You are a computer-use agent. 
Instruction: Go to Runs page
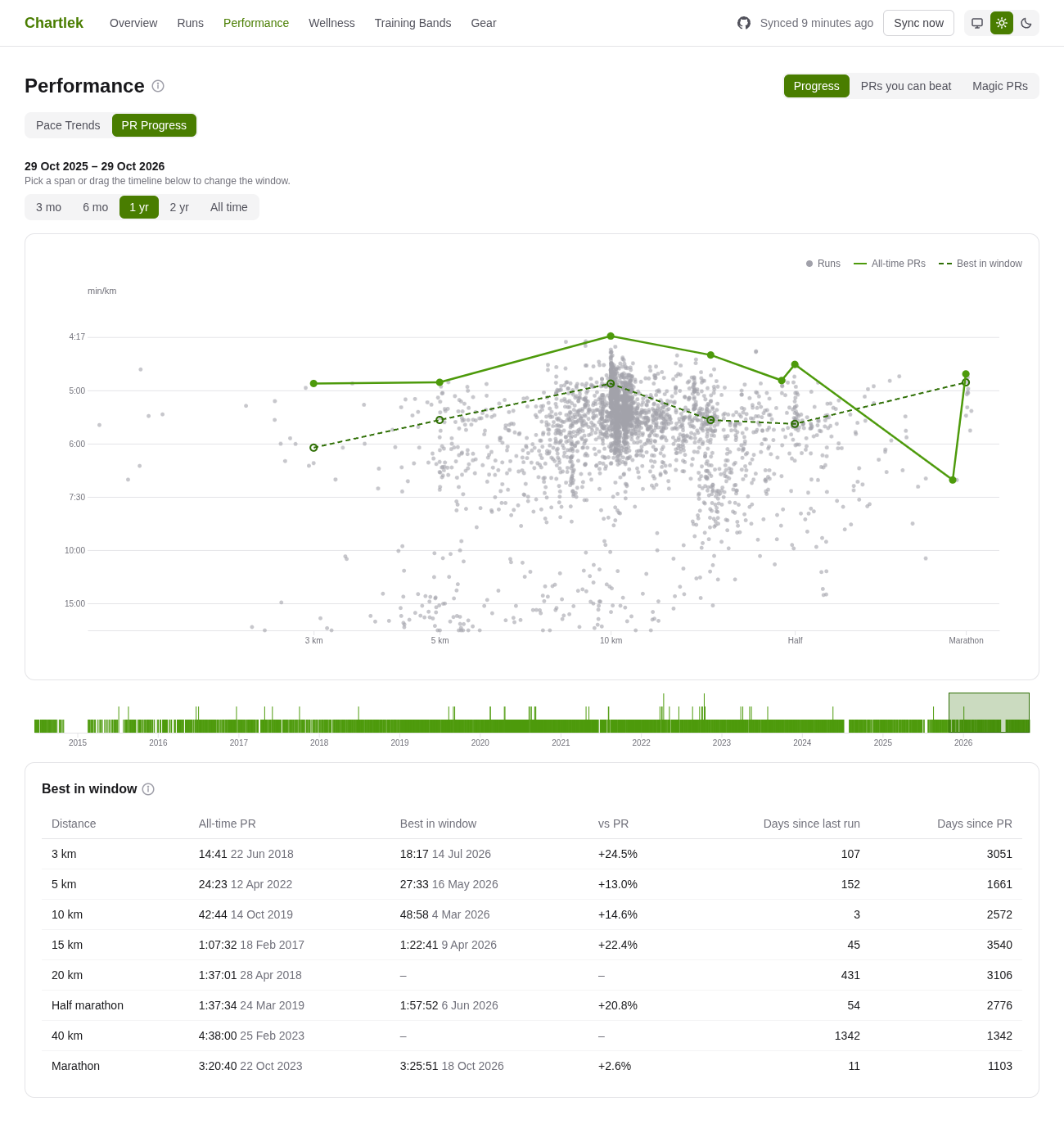[x=191, y=23]
